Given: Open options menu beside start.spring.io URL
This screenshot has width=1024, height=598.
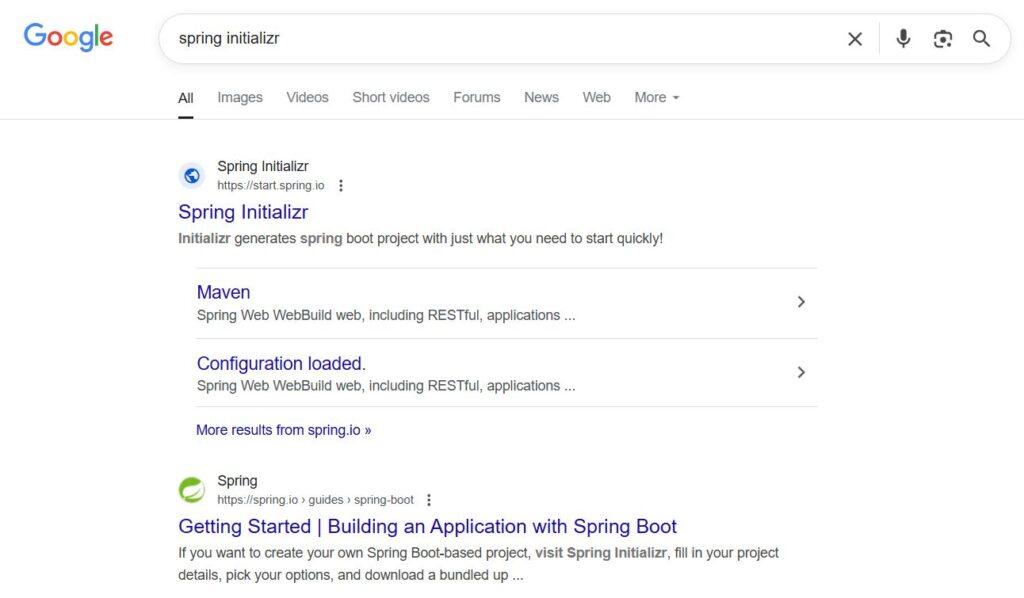Looking at the screenshot, I should (341, 185).
